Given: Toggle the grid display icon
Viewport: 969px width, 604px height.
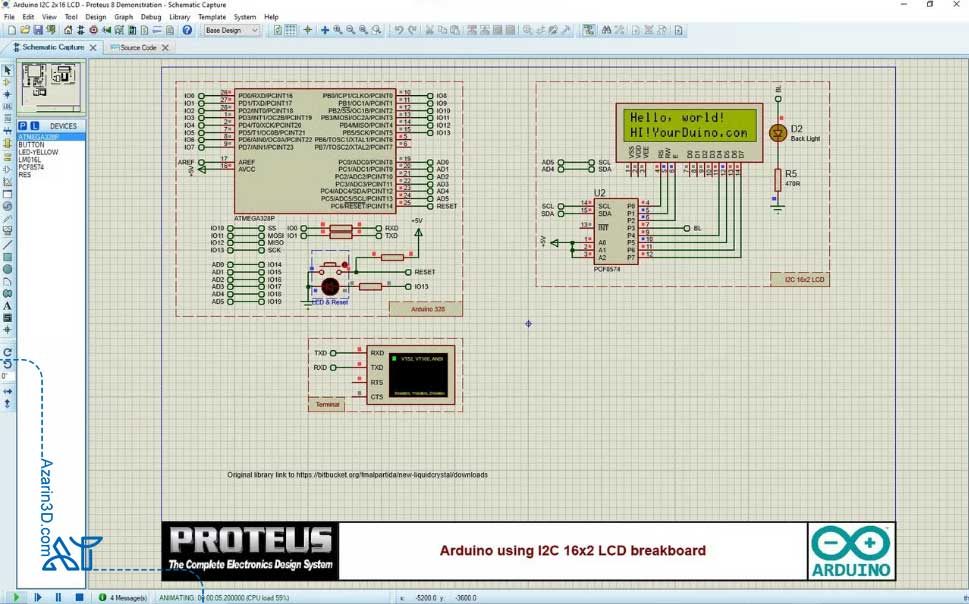Looking at the screenshot, I should 291,31.
